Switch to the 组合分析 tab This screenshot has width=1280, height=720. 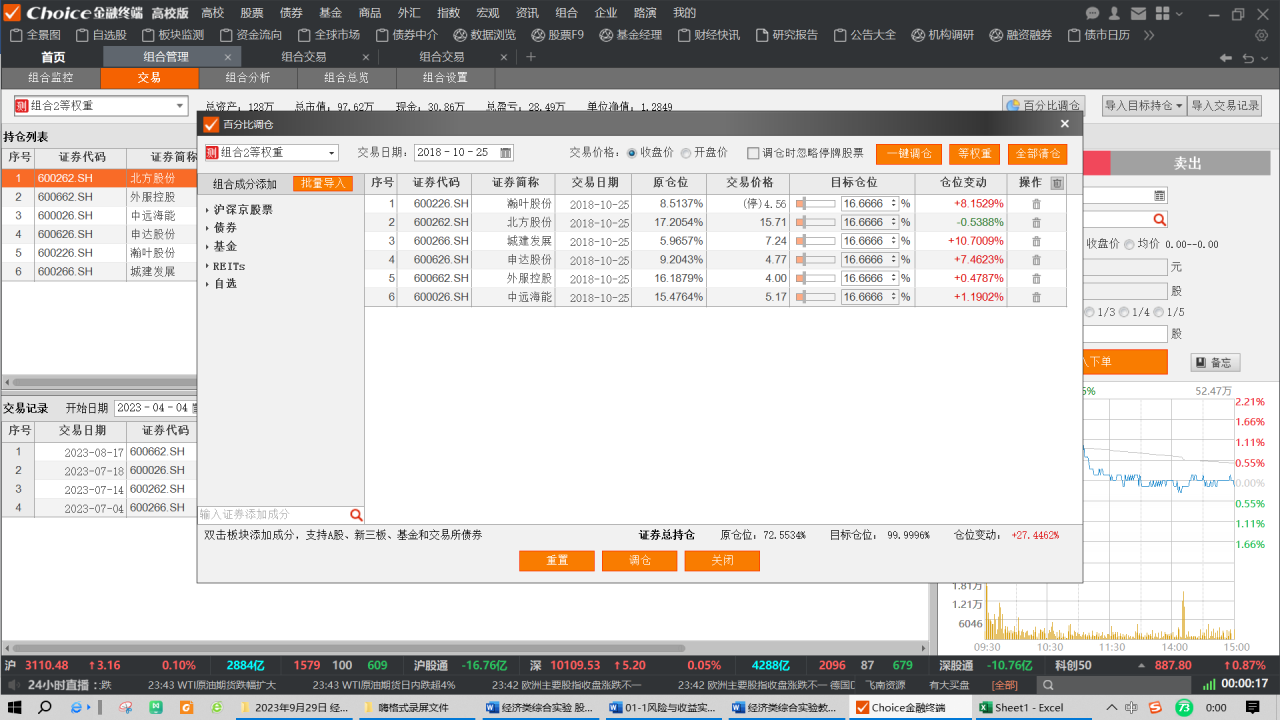pyautogui.click(x=248, y=78)
